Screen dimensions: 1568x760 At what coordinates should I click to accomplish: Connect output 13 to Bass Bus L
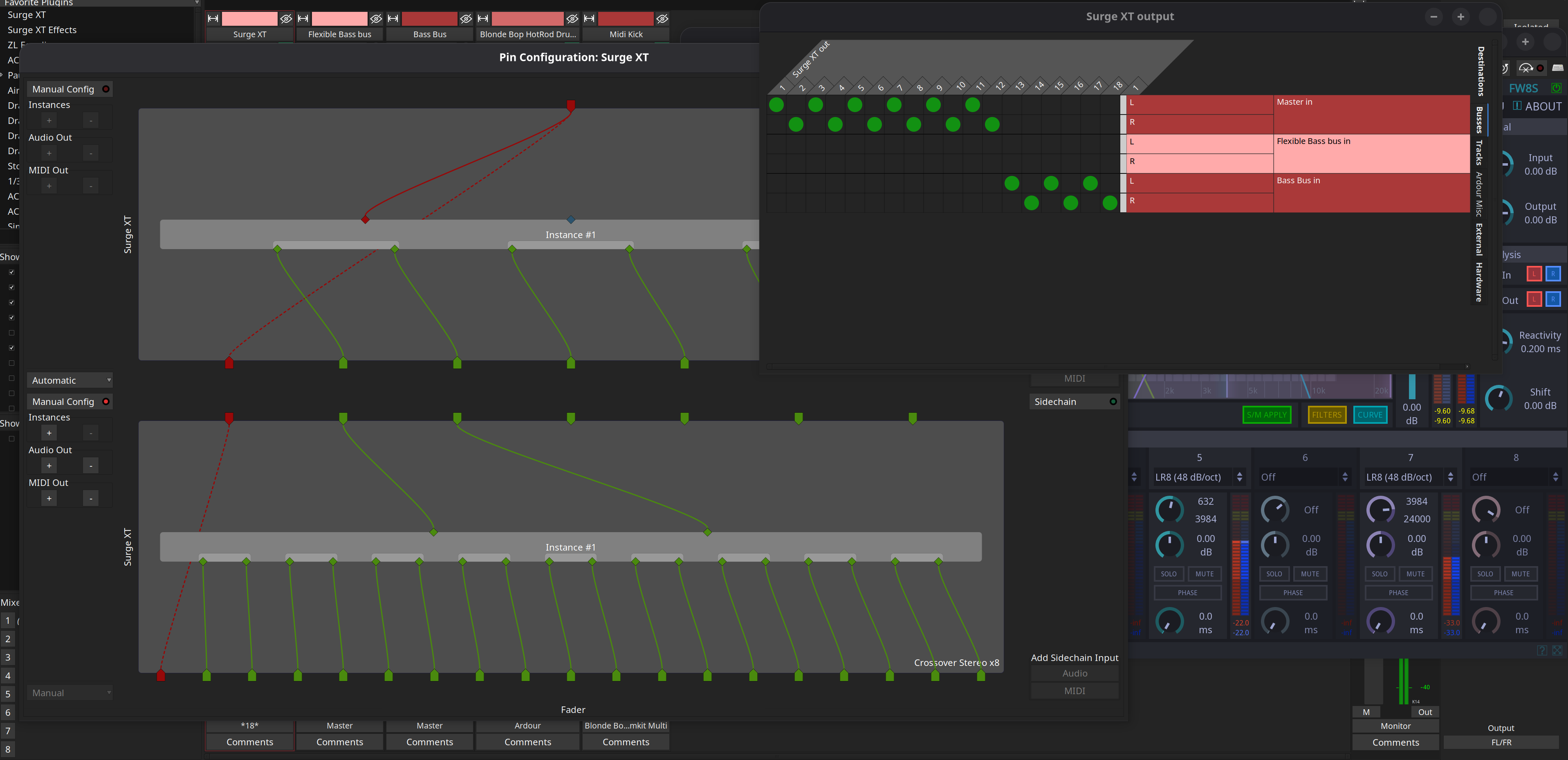(x=1012, y=183)
